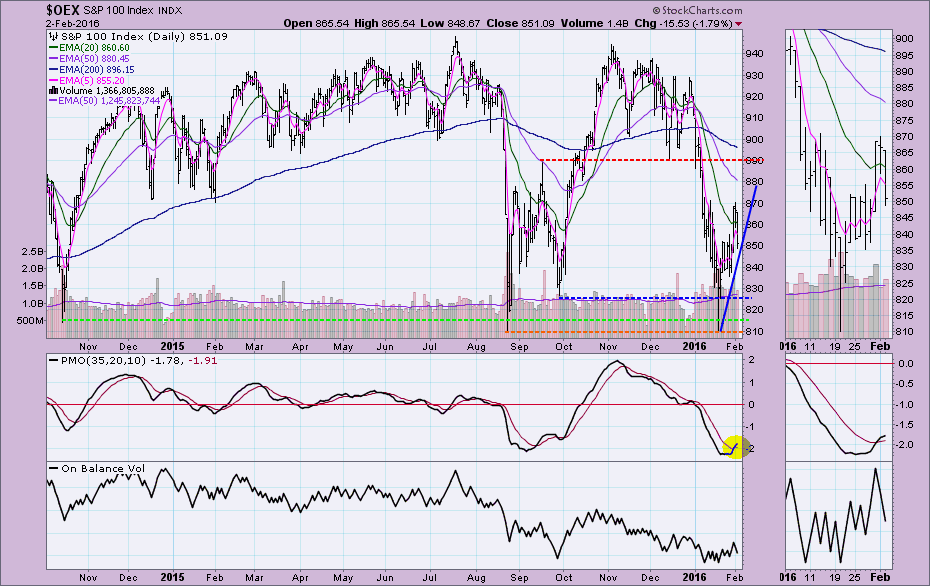930x586 pixels.
Task: Click the 2.5B volume axis label
Action: [33, 251]
